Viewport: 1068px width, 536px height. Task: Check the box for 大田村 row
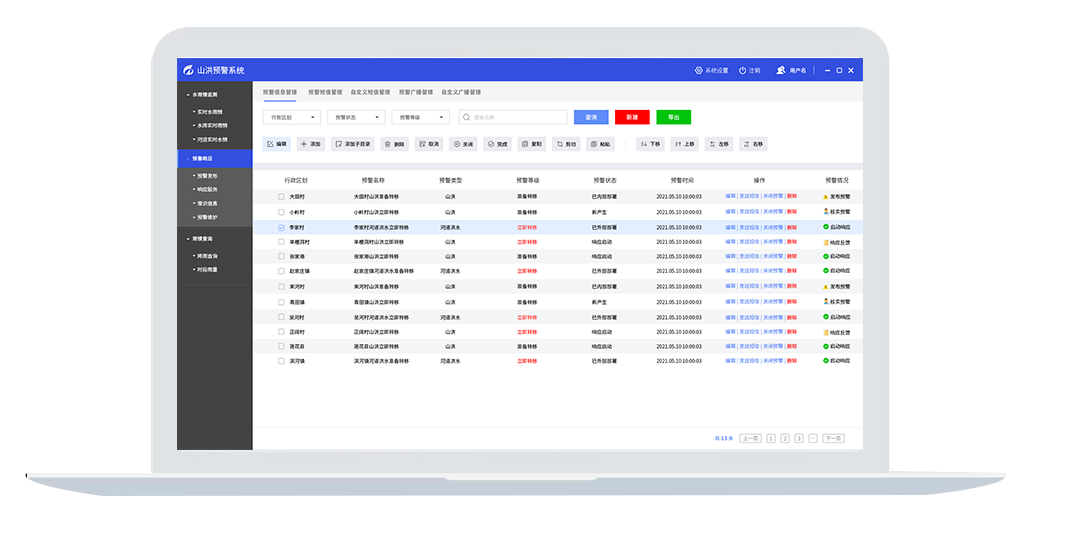[281, 197]
